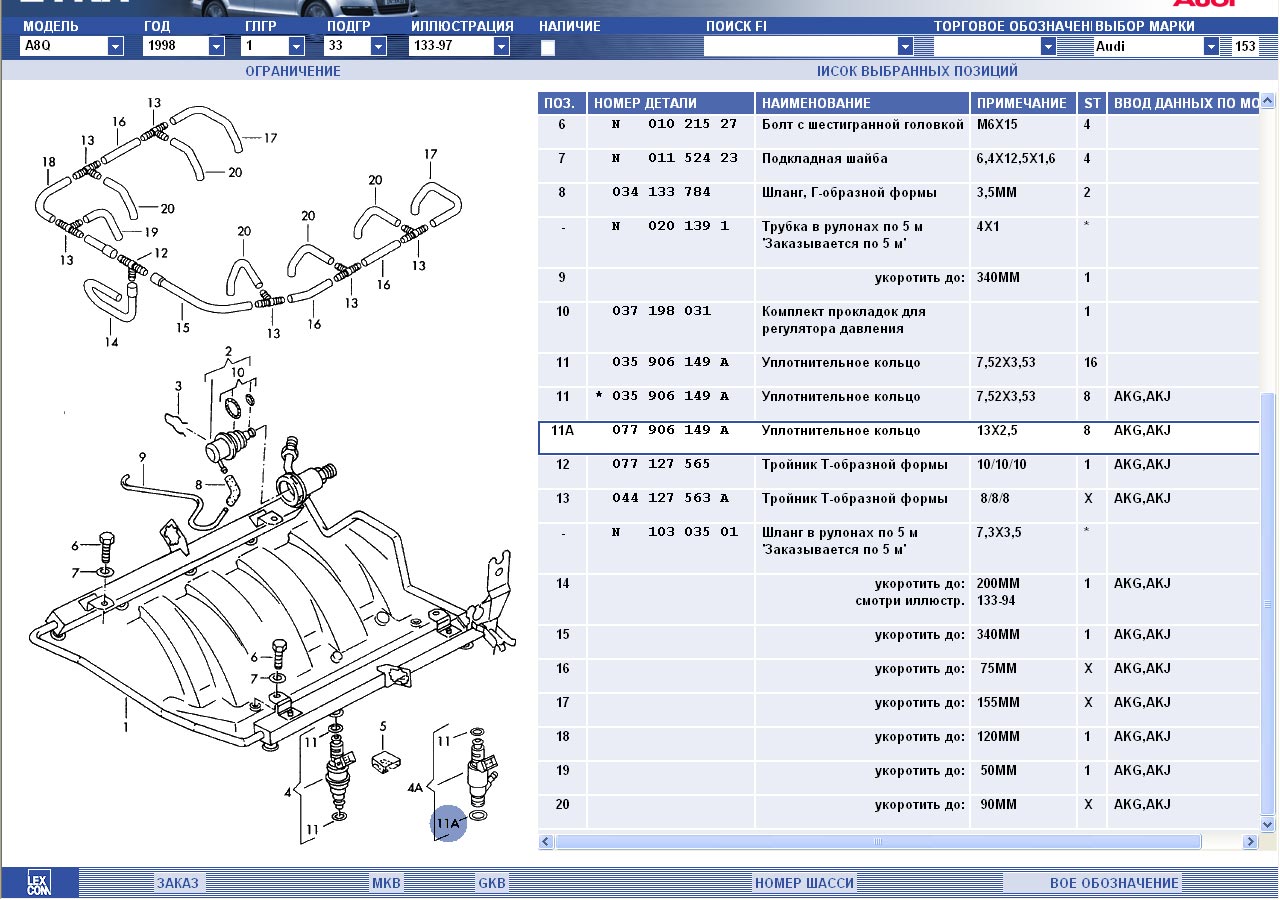Expand the ПОДГР dropdown showing 33
The width and height of the screenshot is (1280, 900).
[x=378, y=46]
